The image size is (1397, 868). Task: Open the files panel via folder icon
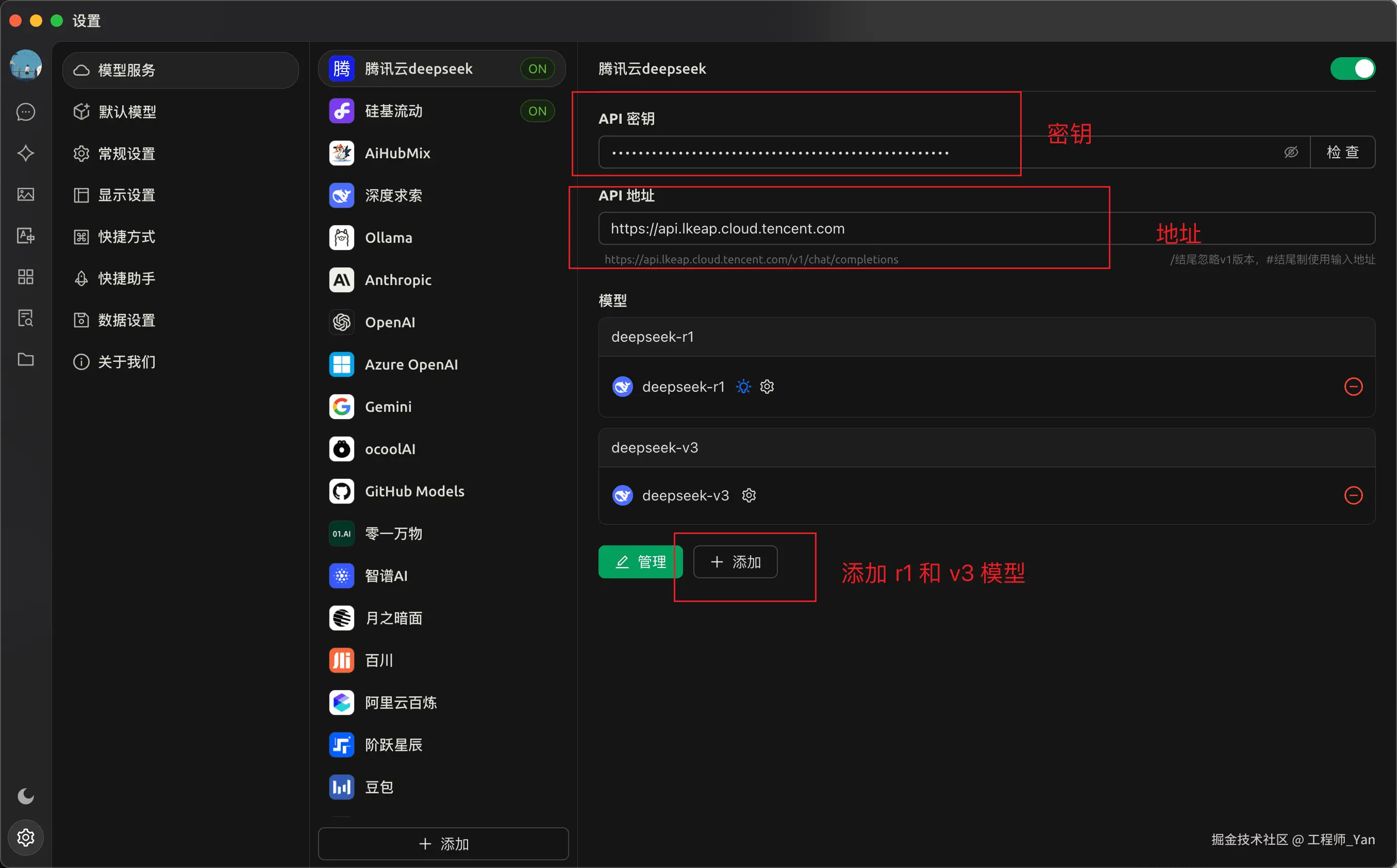pyautogui.click(x=25, y=359)
